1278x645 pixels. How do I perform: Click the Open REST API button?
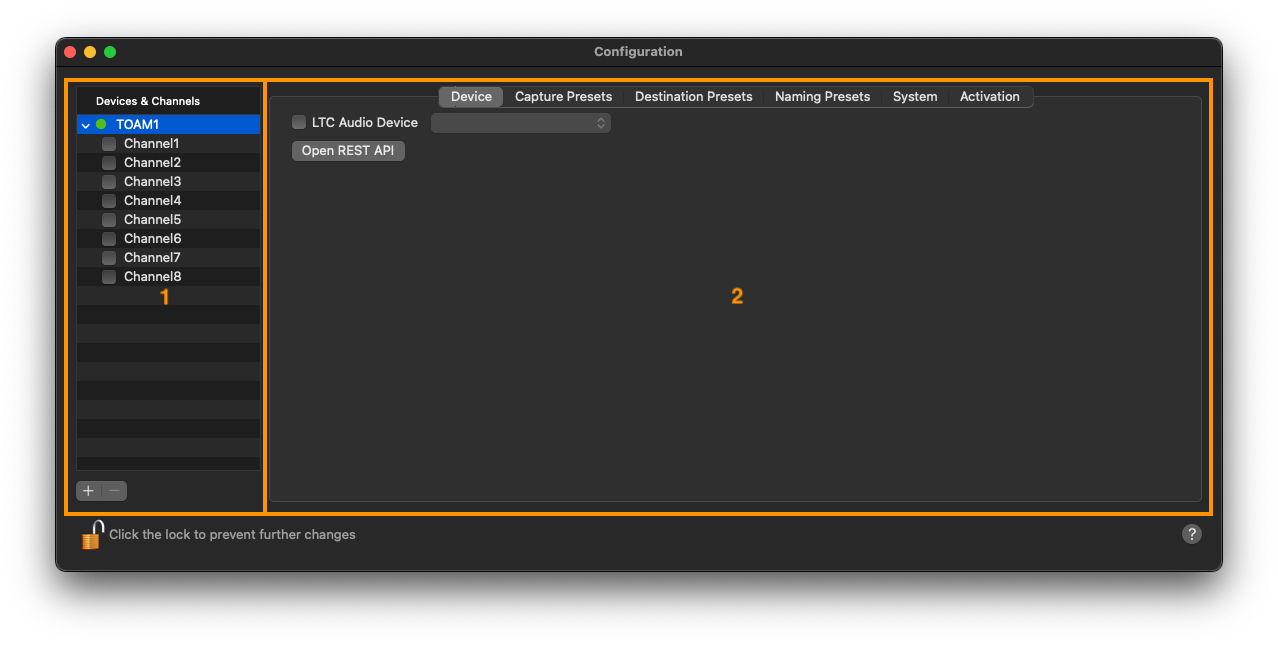[348, 151]
